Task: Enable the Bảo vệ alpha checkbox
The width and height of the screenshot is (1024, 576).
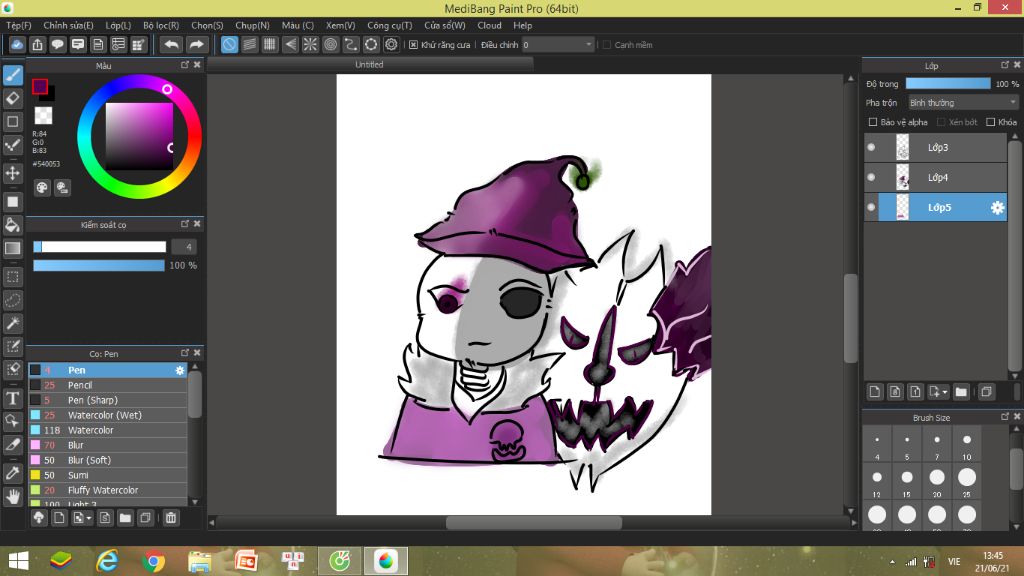Action: coord(872,122)
